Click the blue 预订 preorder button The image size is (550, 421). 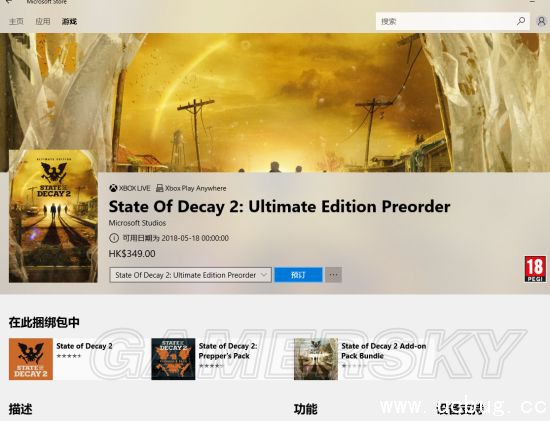pos(298,275)
